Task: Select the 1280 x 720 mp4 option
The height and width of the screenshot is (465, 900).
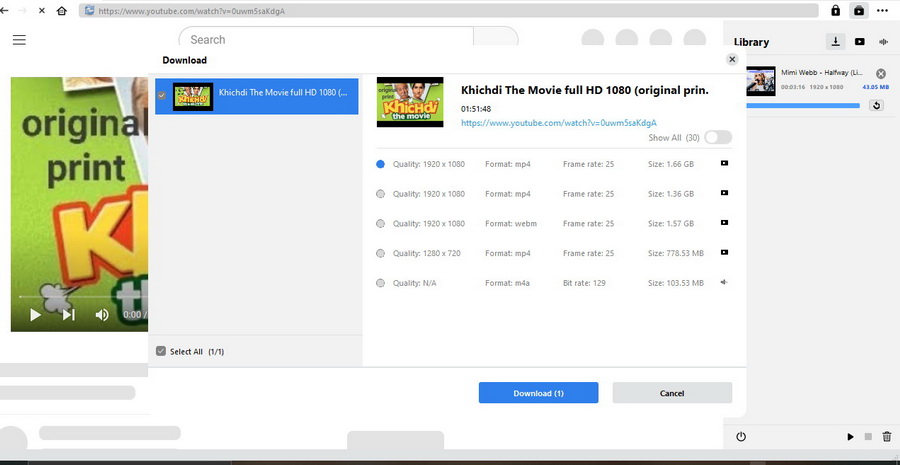Action: [x=380, y=253]
